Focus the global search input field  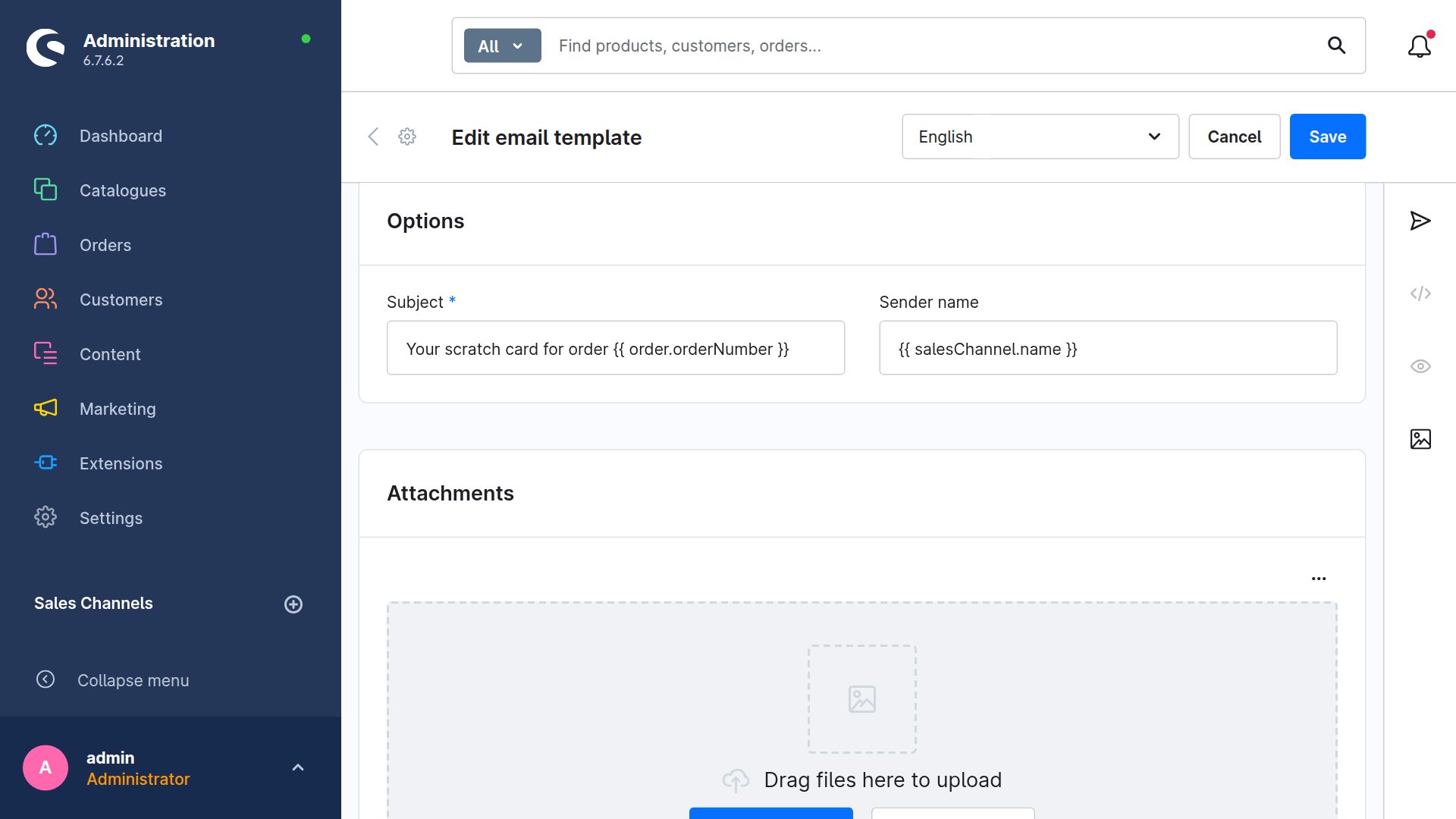click(933, 45)
